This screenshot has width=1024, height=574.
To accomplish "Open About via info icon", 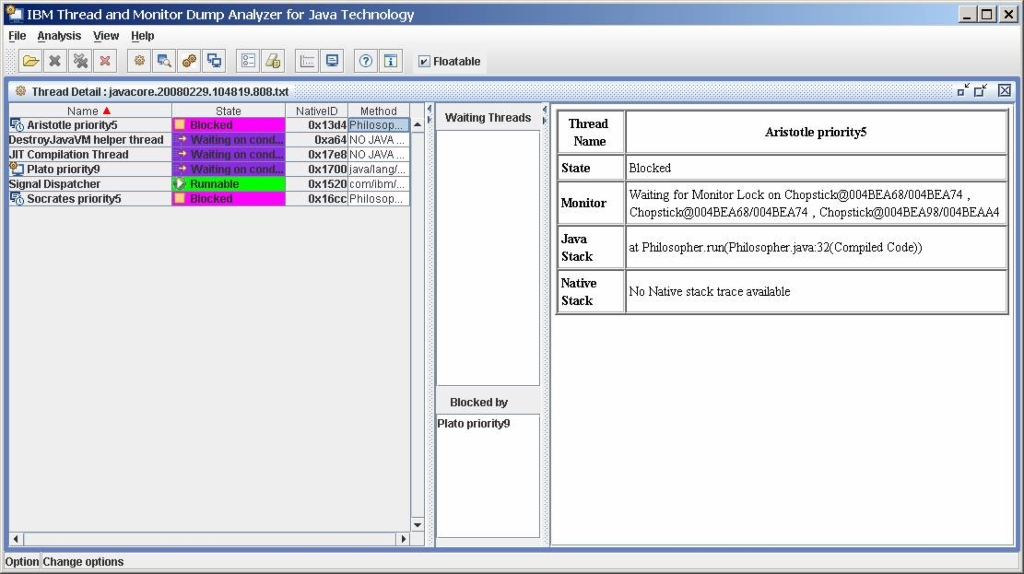I will (391, 61).
